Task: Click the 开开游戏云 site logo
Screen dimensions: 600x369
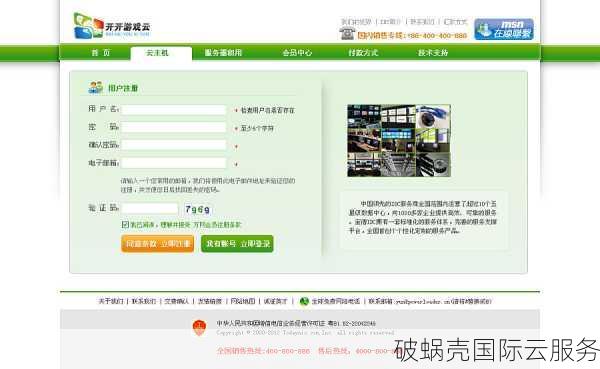Action: 112,26
